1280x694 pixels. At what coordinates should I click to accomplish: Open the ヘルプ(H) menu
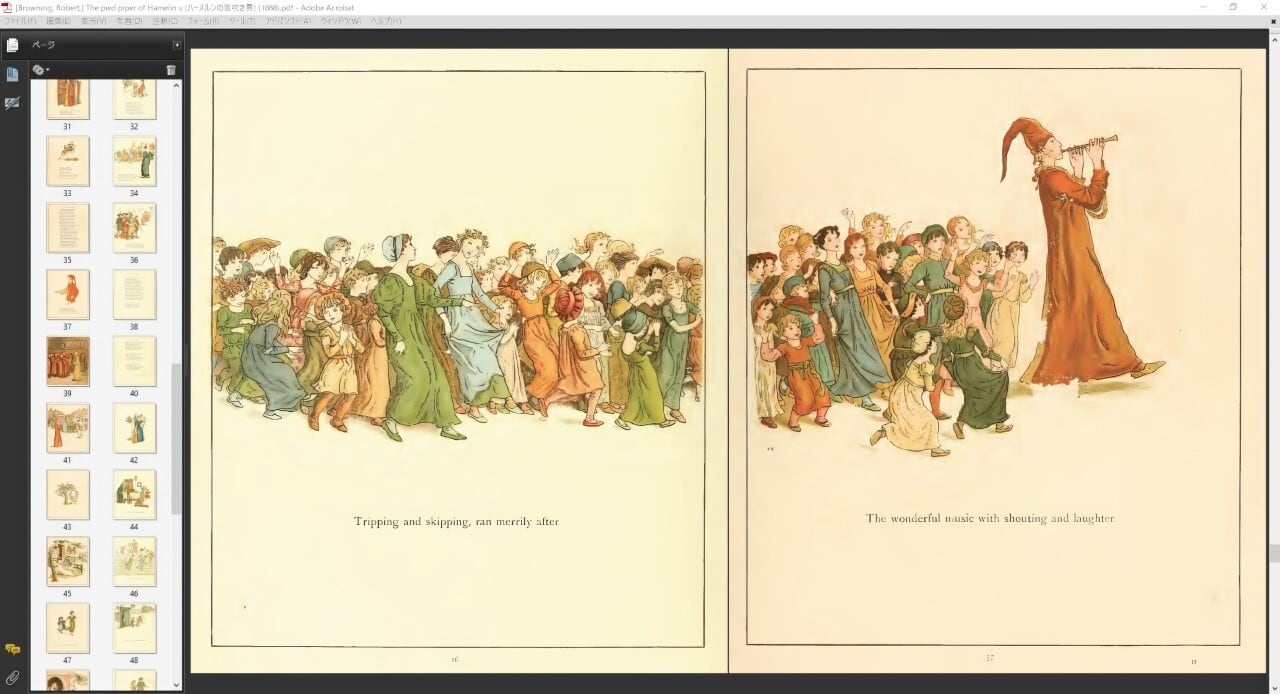click(x=386, y=20)
